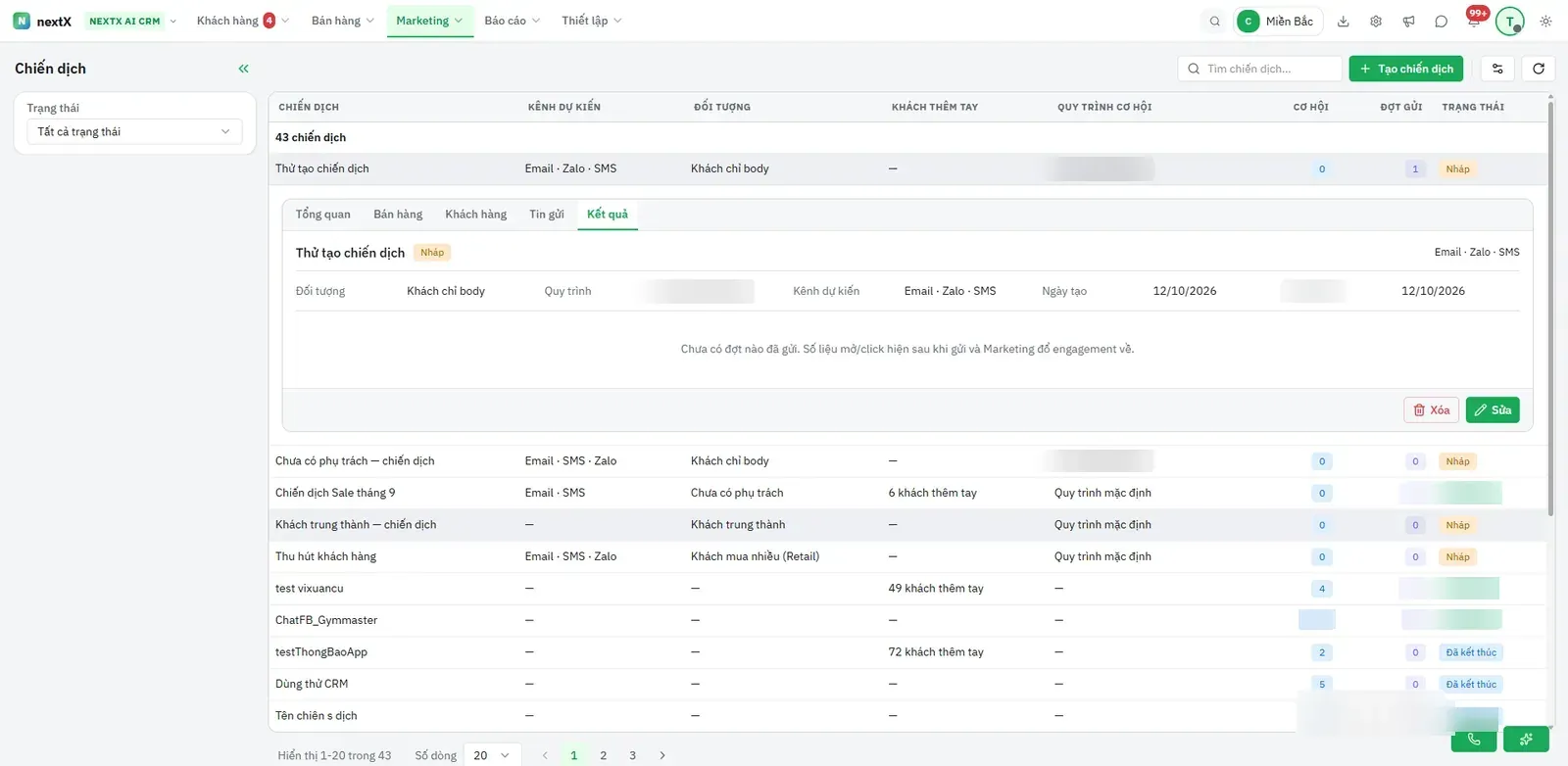
Task: Switch to campaign detail Bán hàng tab
Action: click(398, 215)
